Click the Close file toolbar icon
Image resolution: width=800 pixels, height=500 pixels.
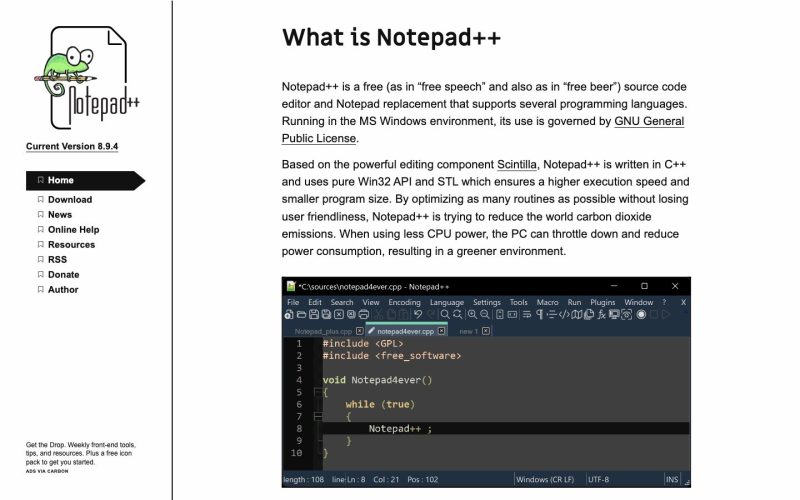[339, 314]
